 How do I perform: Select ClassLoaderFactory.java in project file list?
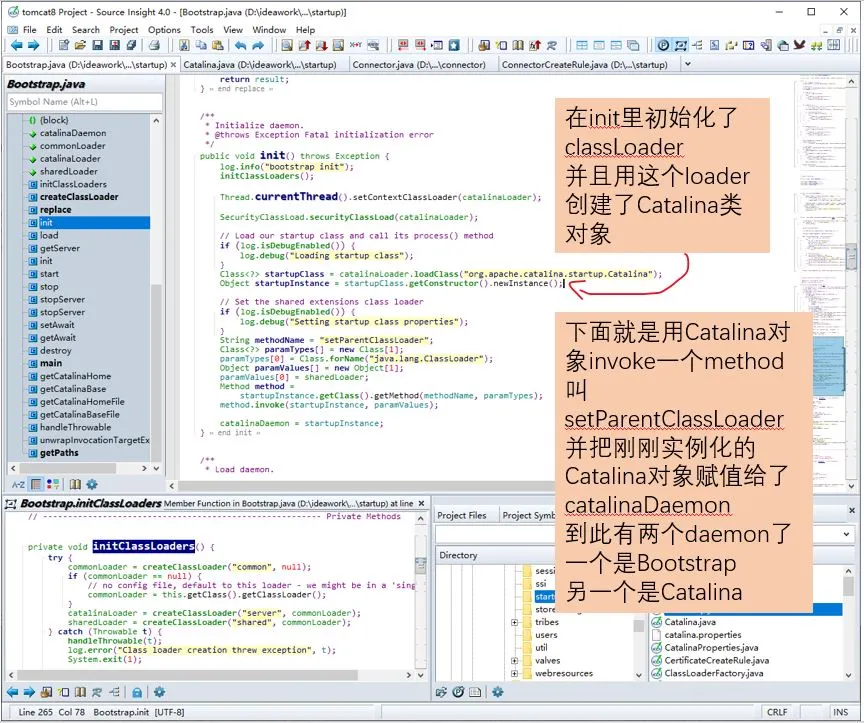pyautogui.click(x=714, y=673)
